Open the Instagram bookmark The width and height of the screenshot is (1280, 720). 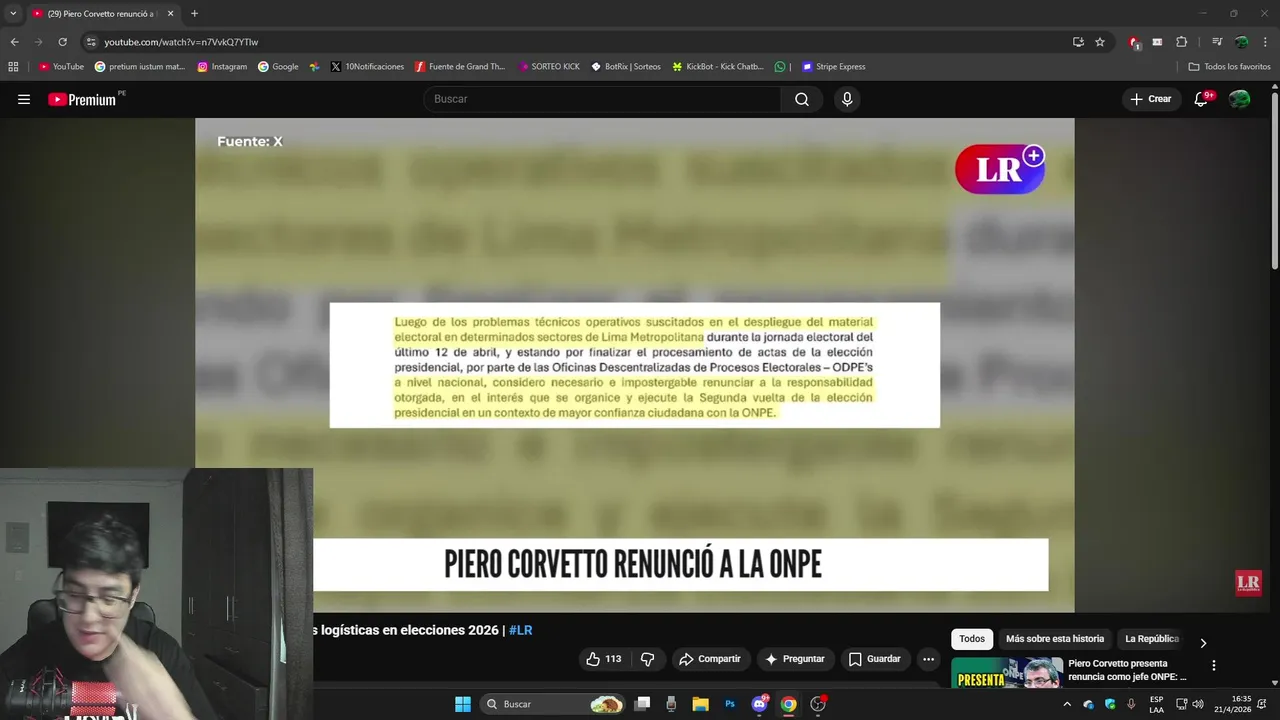(222, 67)
